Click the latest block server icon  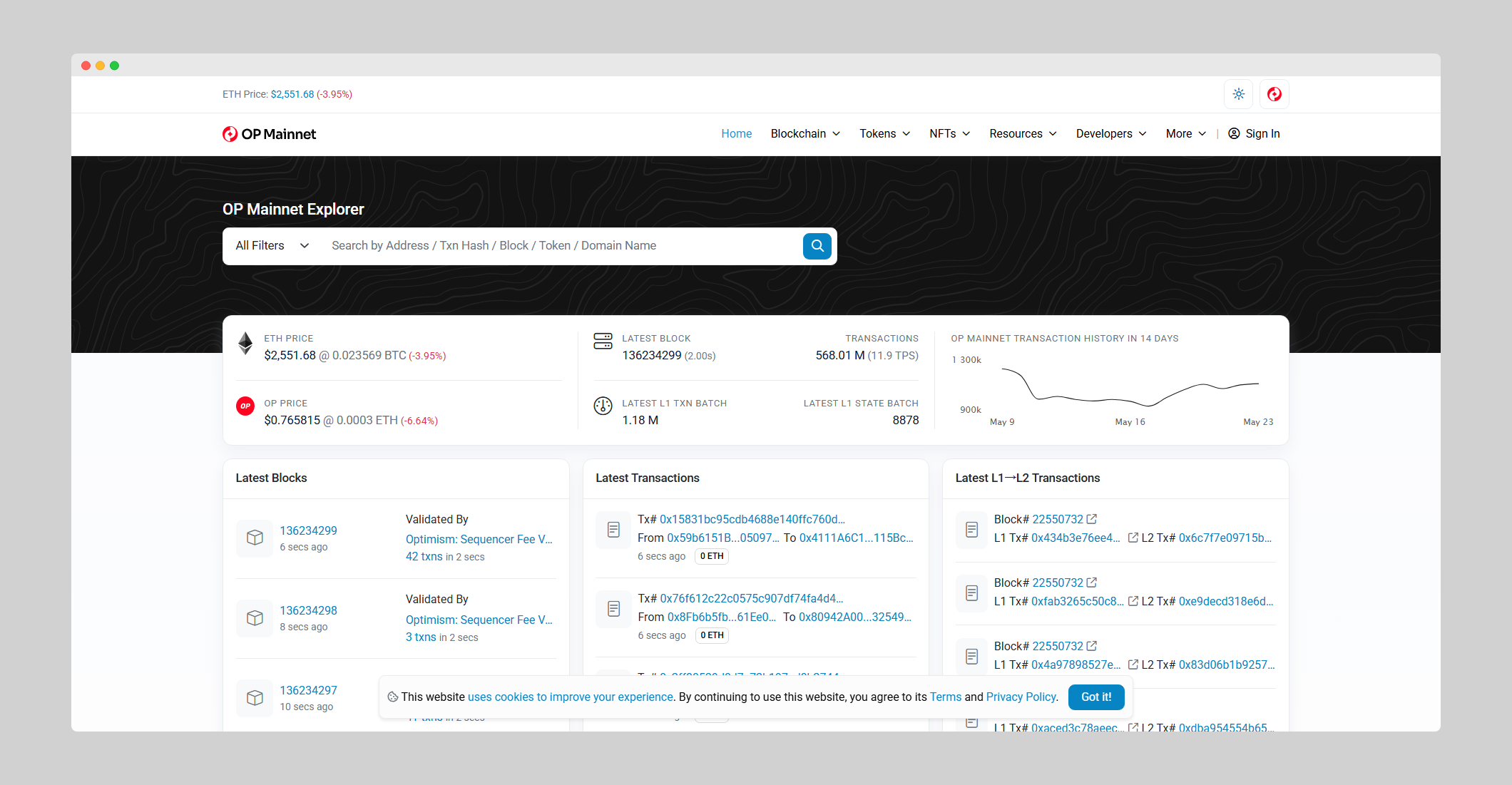pyautogui.click(x=603, y=341)
